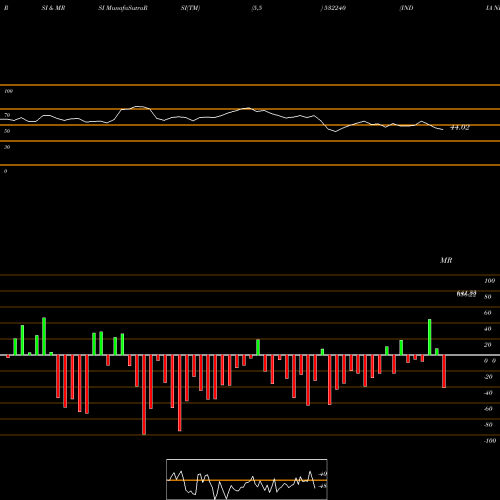Click 'SI MunafaSutraR' header text
The image size is (500, 500).
pyautogui.click(x=123, y=8)
